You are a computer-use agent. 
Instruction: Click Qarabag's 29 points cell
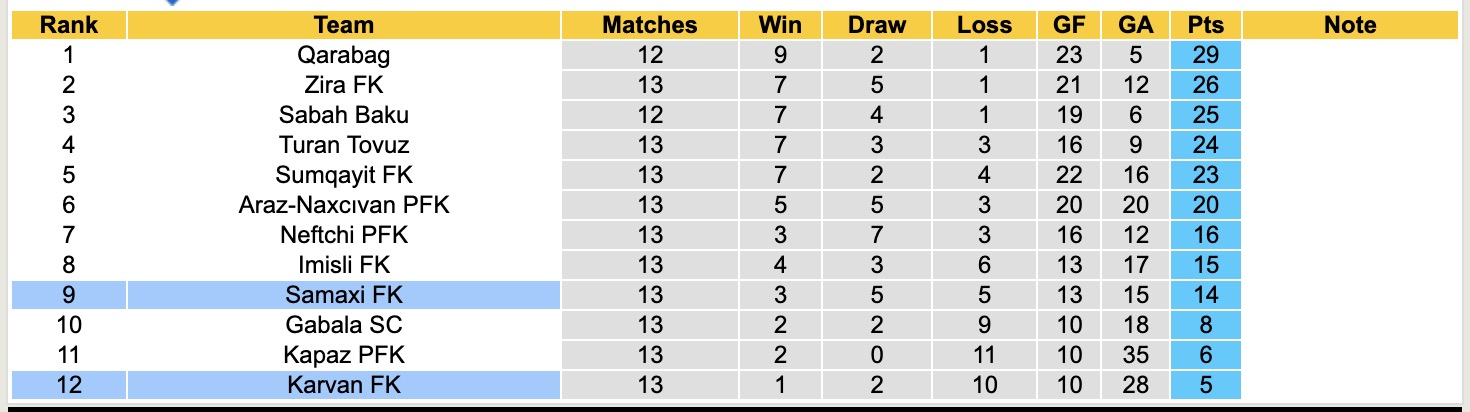pyautogui.click(x=1205, y=56)
